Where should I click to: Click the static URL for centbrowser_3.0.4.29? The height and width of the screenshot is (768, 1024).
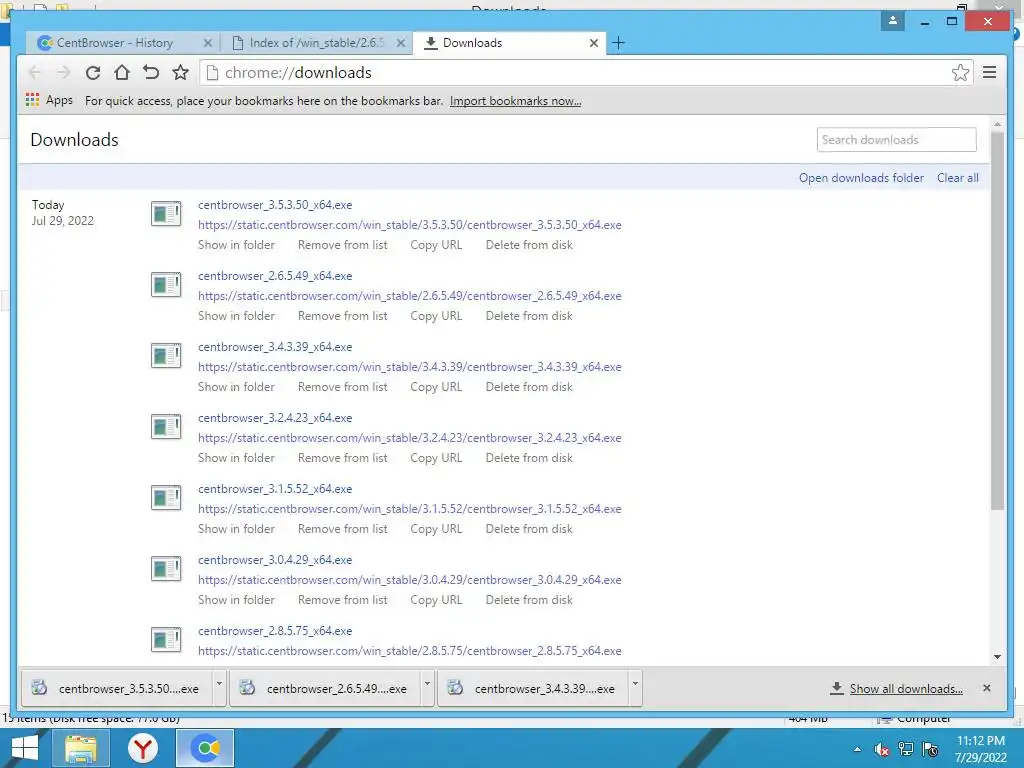pyautogui.click(x=409, y=580)
